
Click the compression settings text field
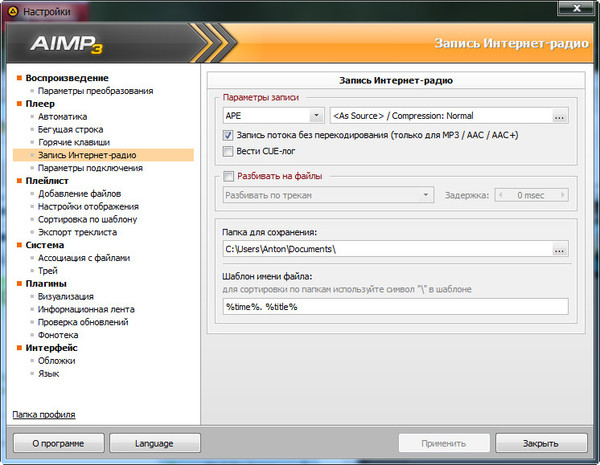coord(441,116)
